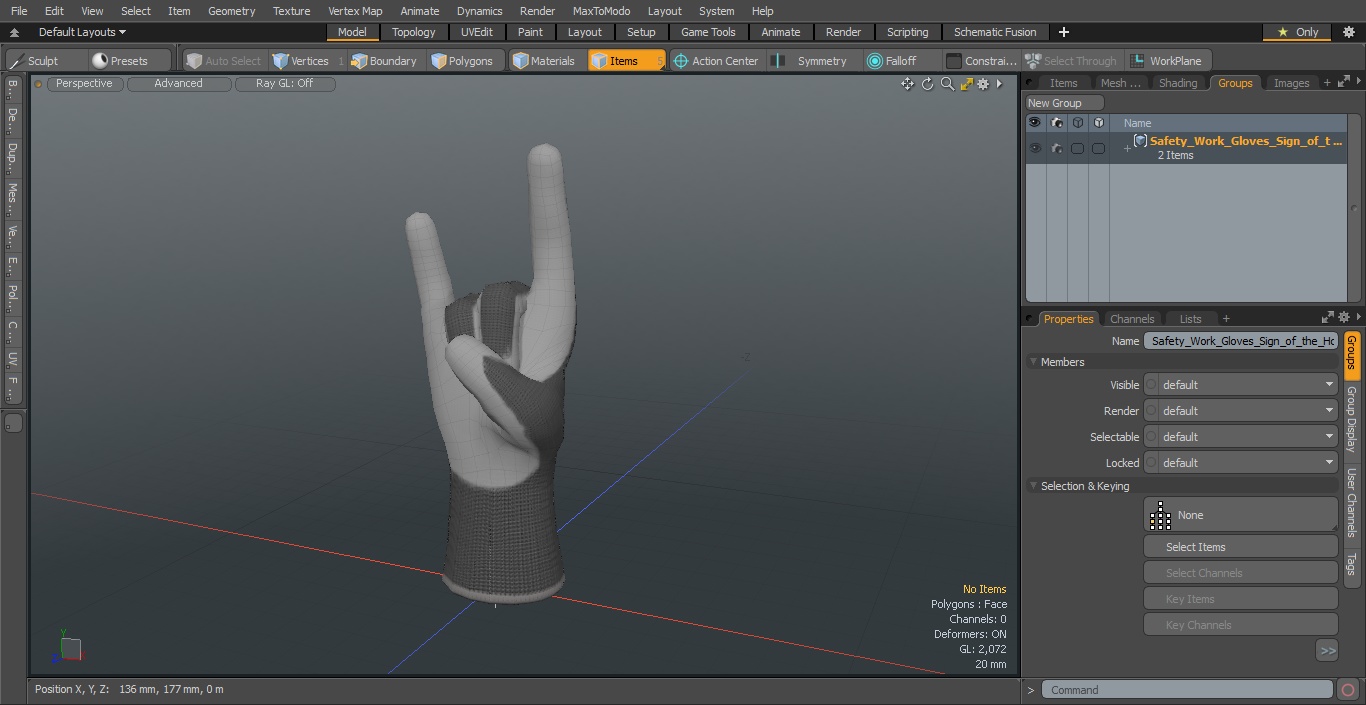Open the Action Center options
Image resolution: width=1366 pixels, height=705 pixels.
(x=716, y=61)
